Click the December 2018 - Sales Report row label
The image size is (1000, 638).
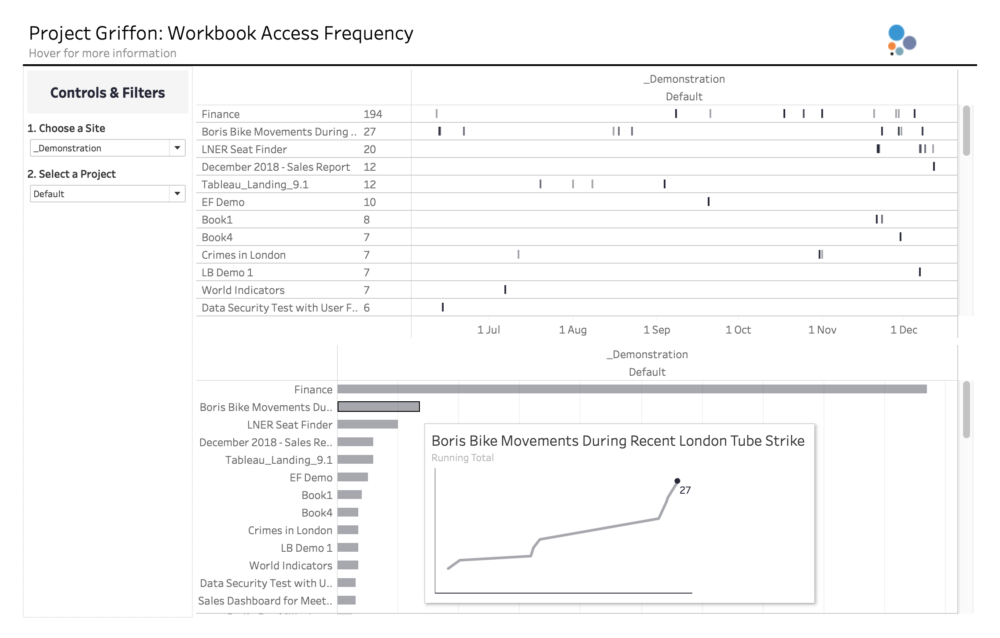(276, 167)
